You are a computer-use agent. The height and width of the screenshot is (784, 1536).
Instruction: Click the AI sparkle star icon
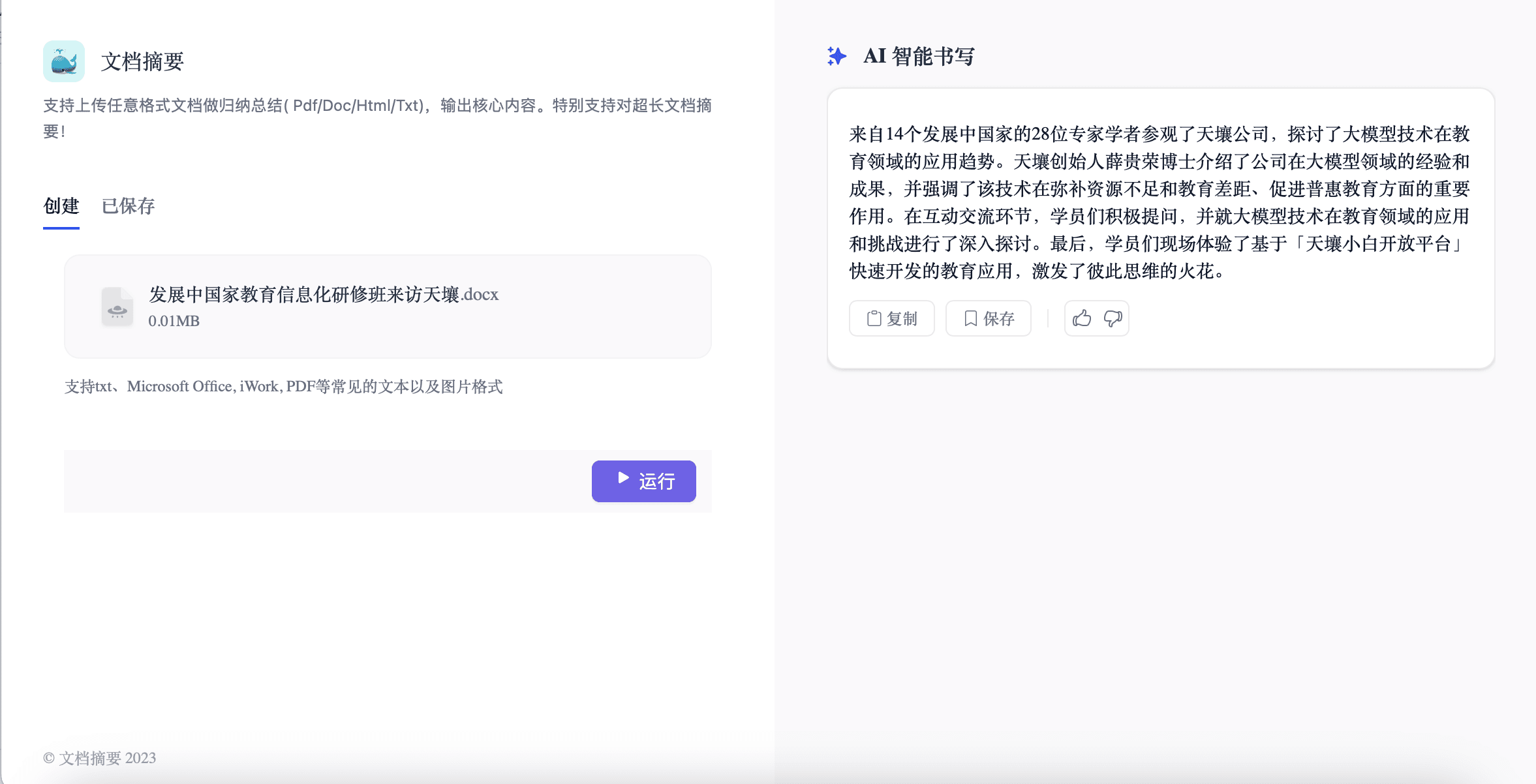pyautogui.click(x=837, y=56)
